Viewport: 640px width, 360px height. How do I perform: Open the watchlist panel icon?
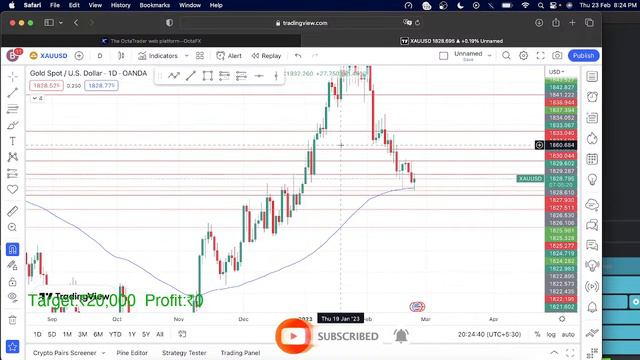[x=592, y=76]
